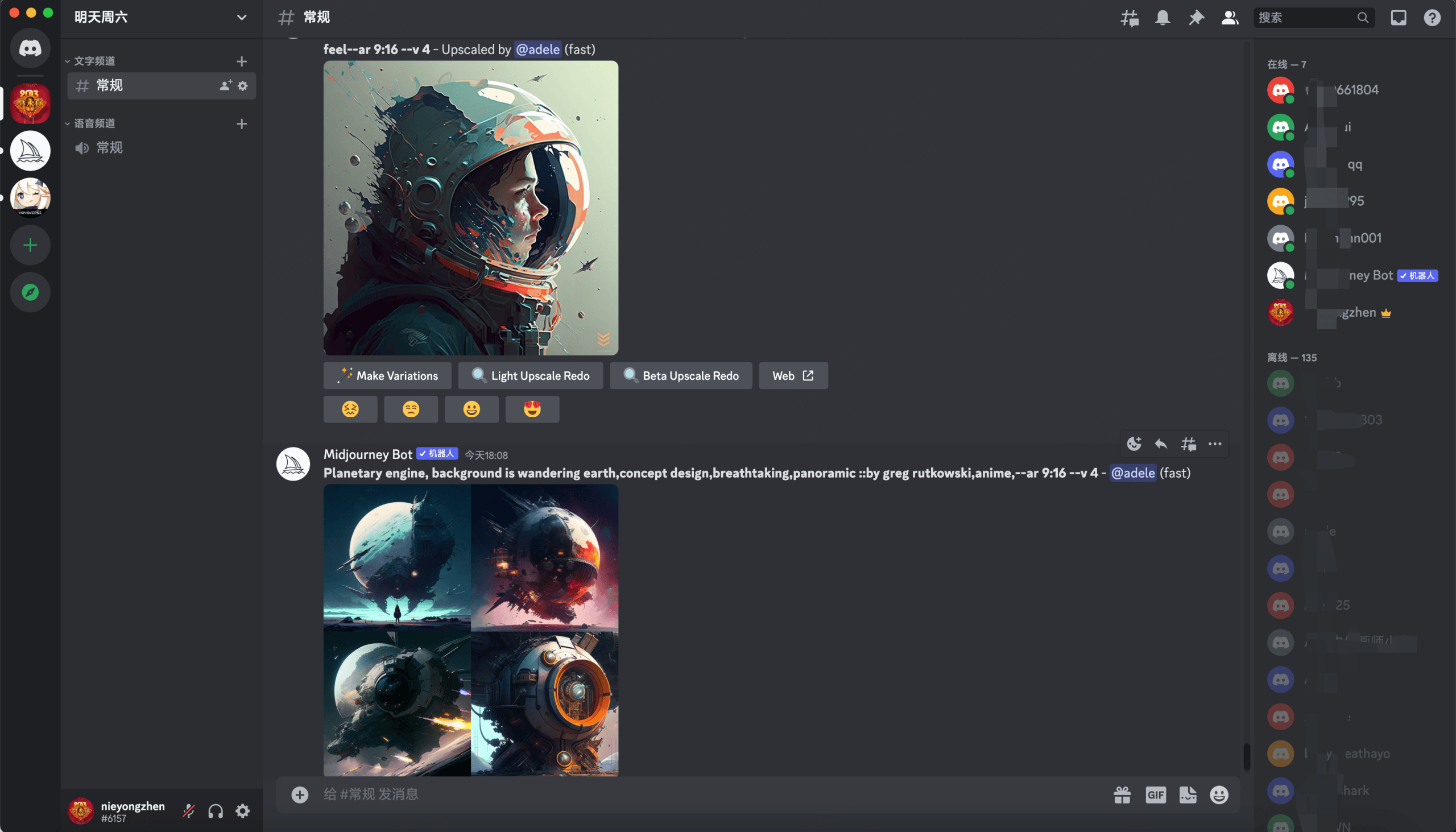Toggle headphone deafen
The height and width of the screenshot is (832, 1456).
(x=216, y=810)
